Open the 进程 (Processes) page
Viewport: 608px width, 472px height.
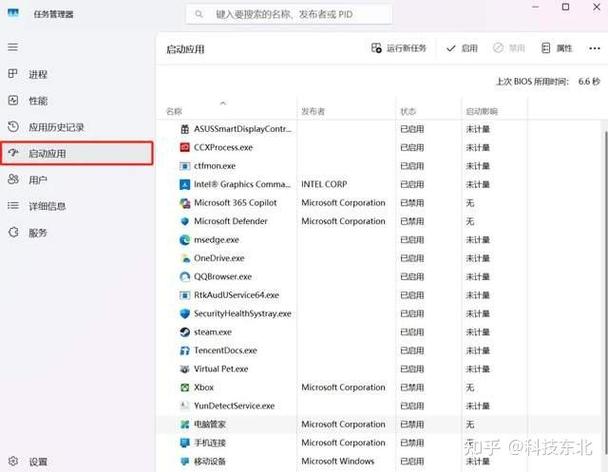click(38, 74)
